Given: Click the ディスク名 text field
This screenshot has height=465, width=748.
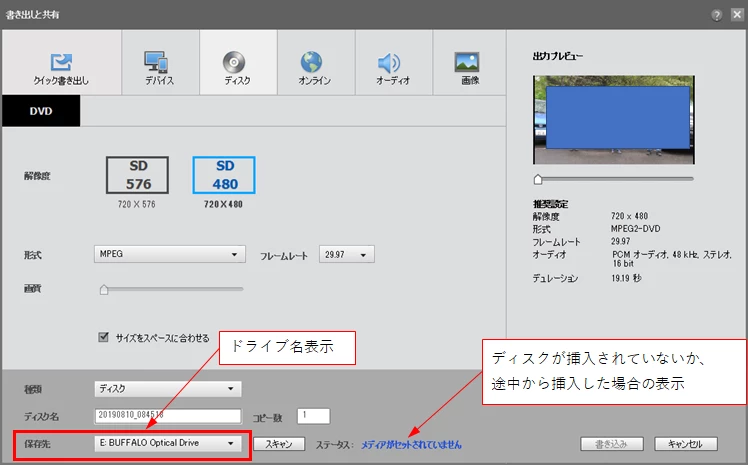Looking at the screenshot, I should 168,415.
